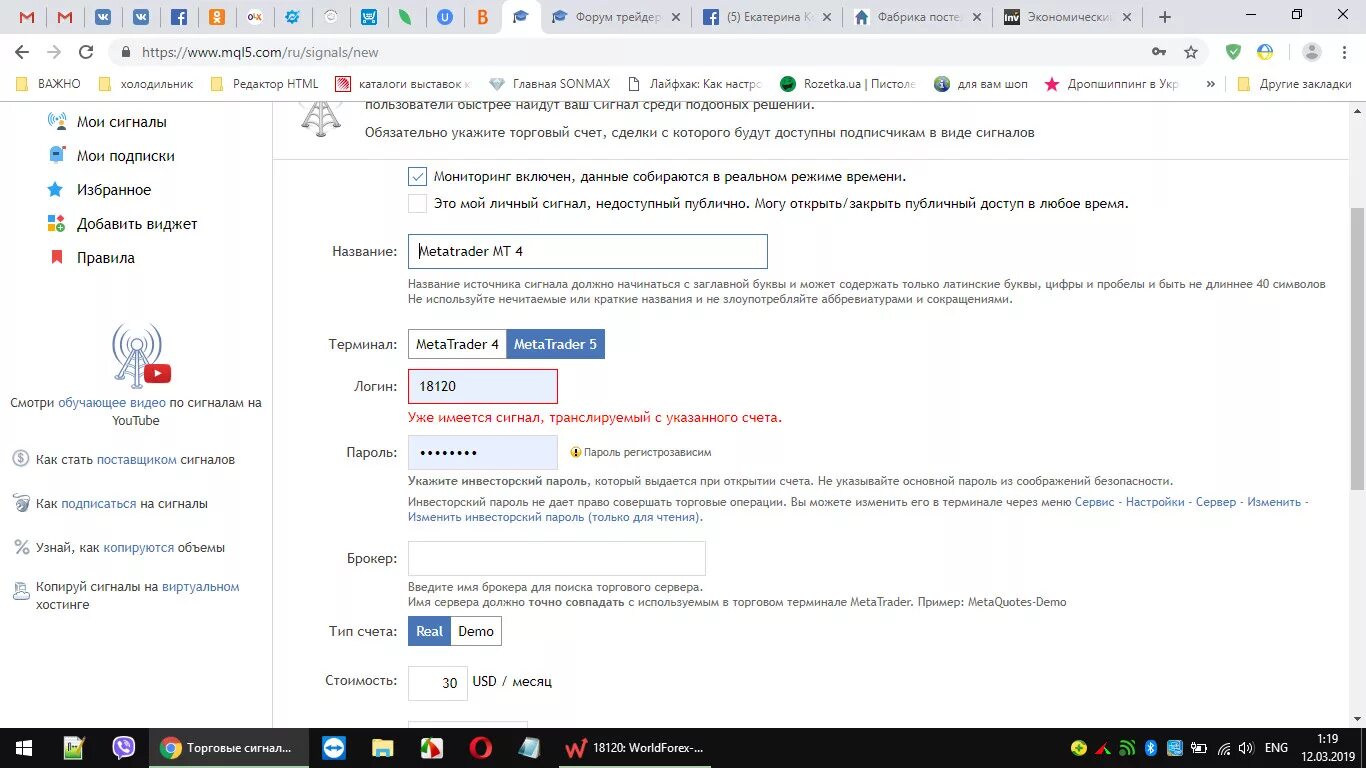Open виртуальном хостинге link
This screenshot has height=768, width=1366.
click(201, 587)
